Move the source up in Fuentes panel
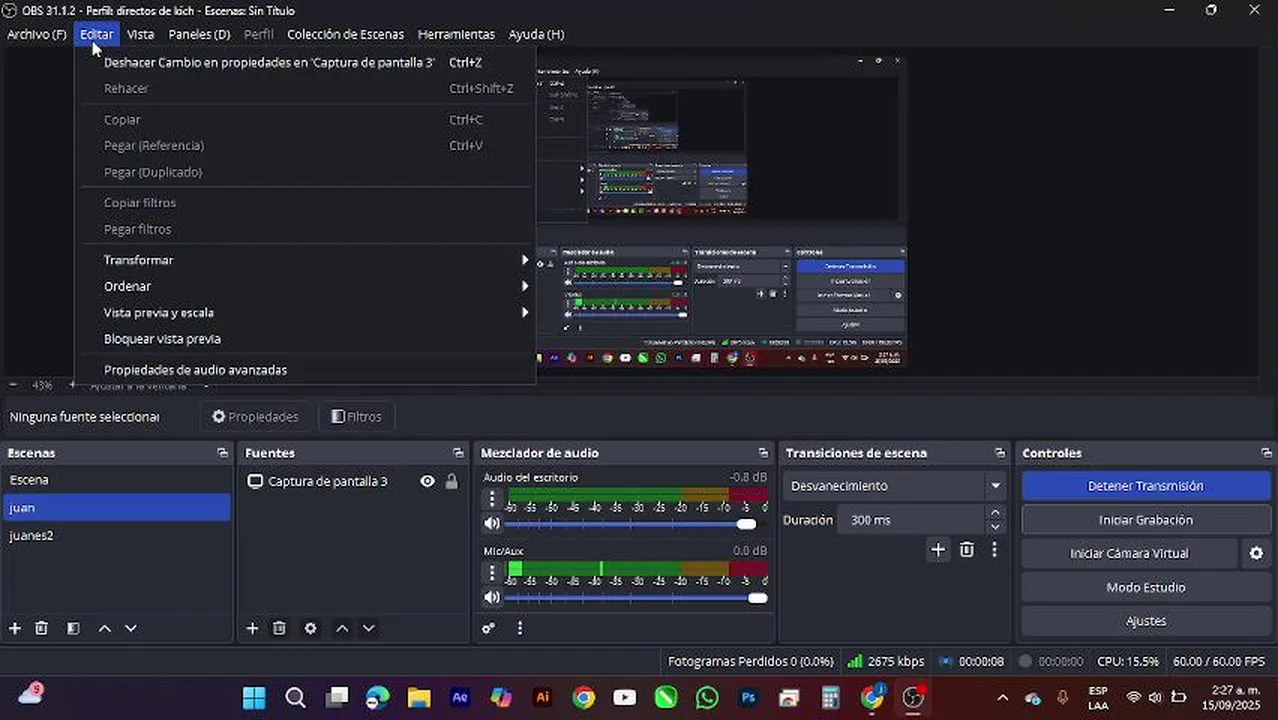The image size is (1278, 720). pyautogui.click(x=342, y=628)
